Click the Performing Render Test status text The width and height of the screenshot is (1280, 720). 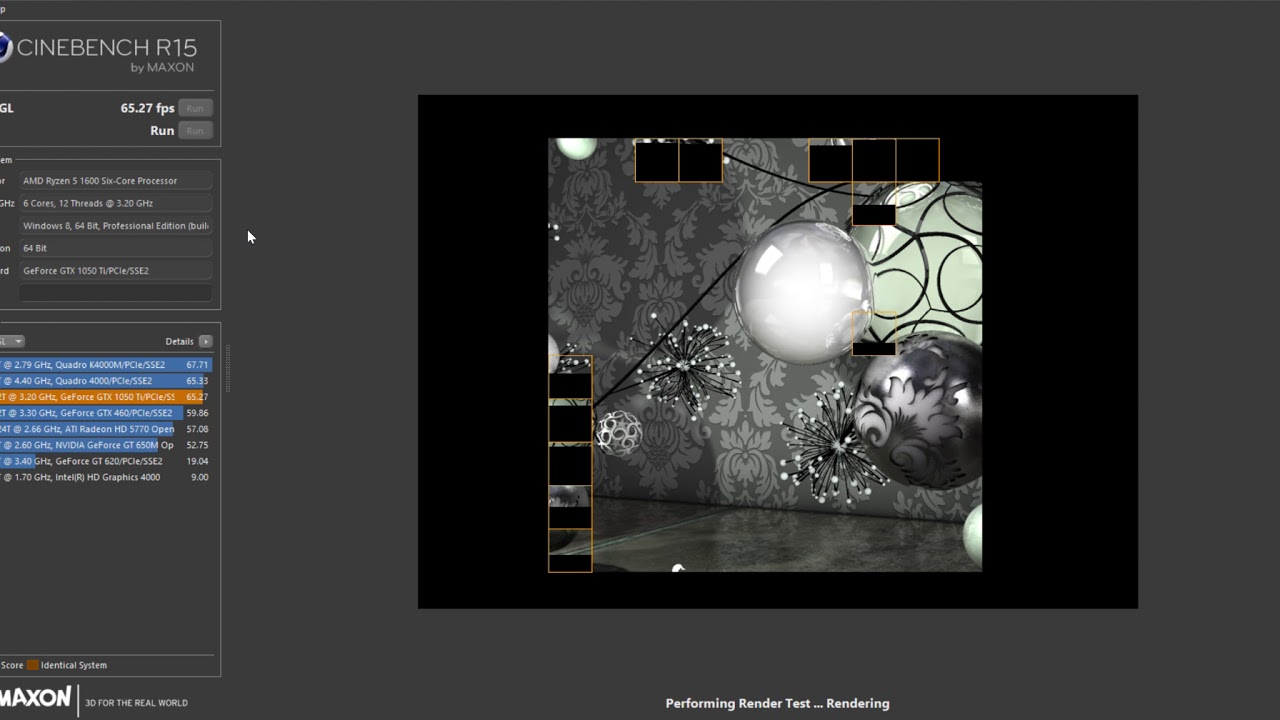pos(777,703)
